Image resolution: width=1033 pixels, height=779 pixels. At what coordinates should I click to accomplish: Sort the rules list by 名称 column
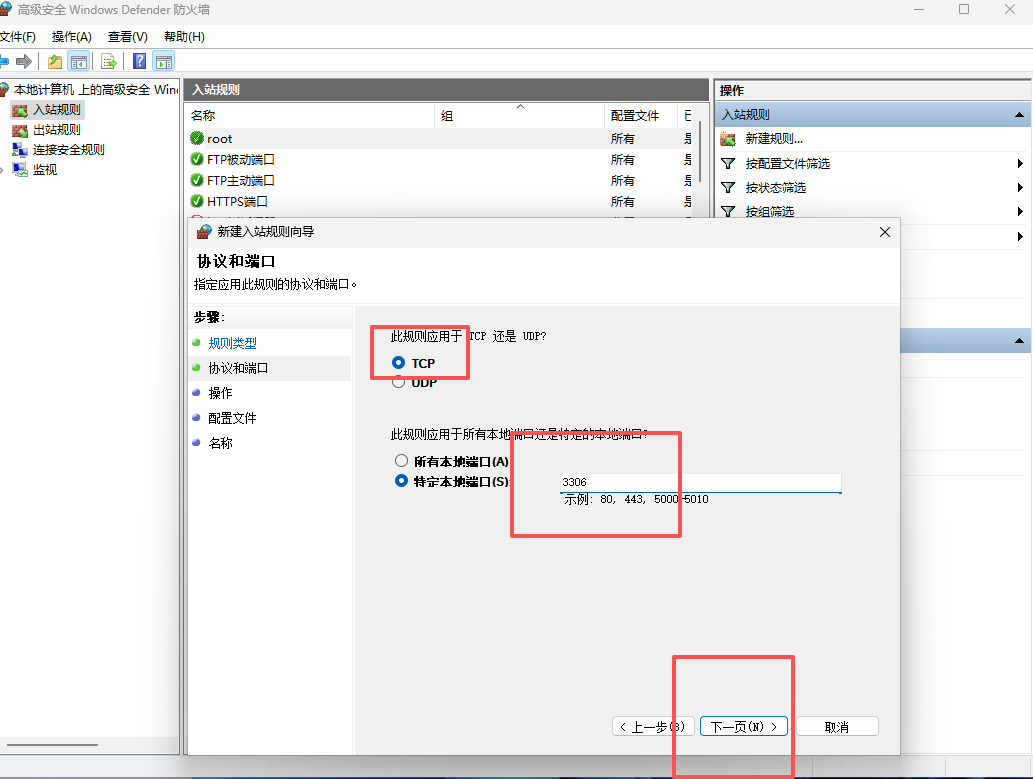310,116
